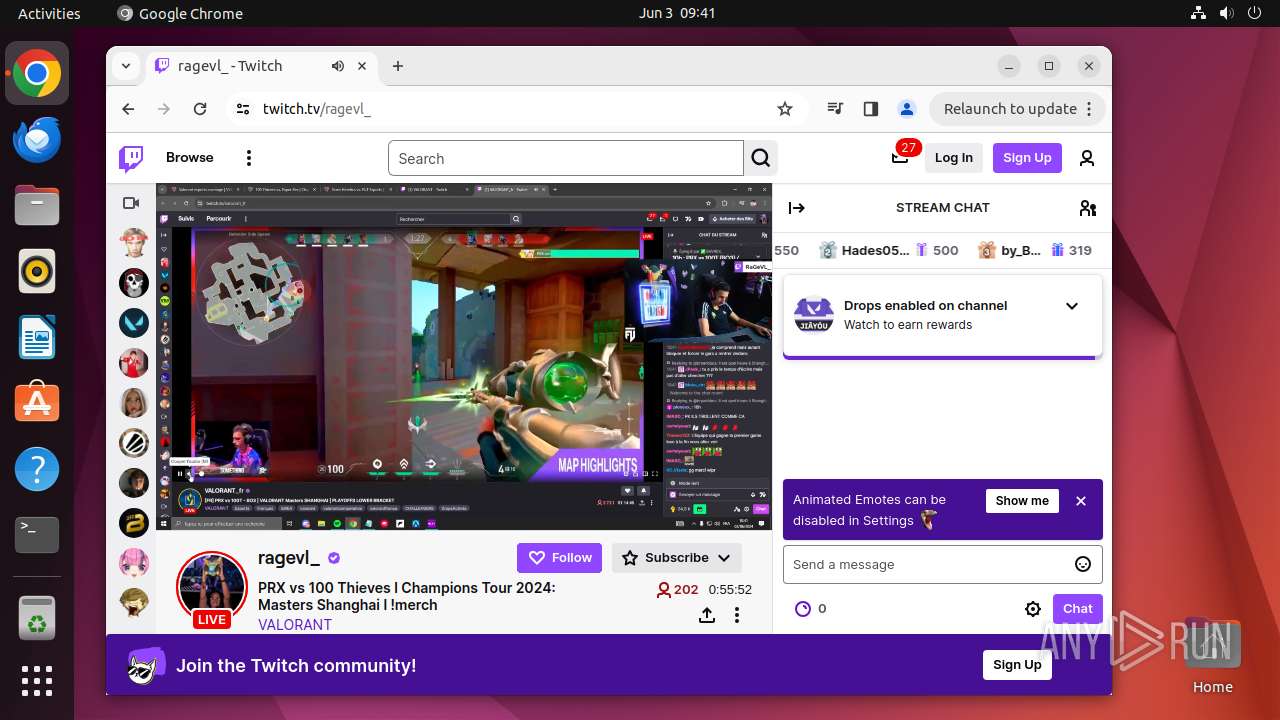Open system volume and power menu

pos(1226,13)
